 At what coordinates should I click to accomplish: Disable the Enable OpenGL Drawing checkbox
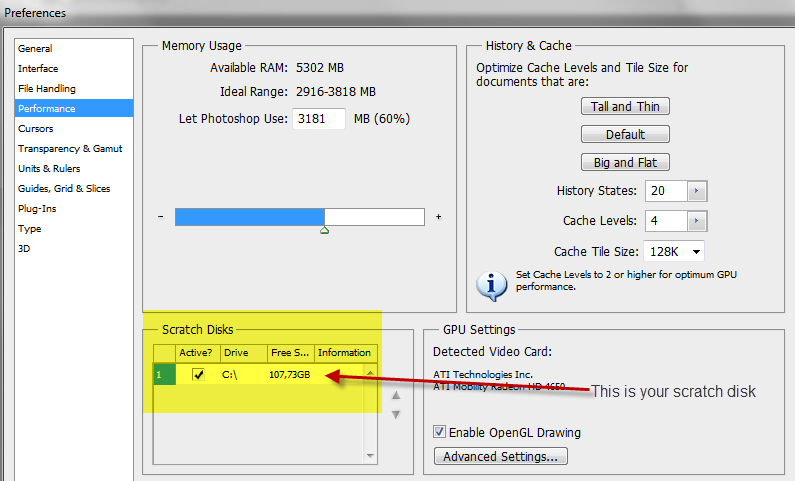(440, 433)
